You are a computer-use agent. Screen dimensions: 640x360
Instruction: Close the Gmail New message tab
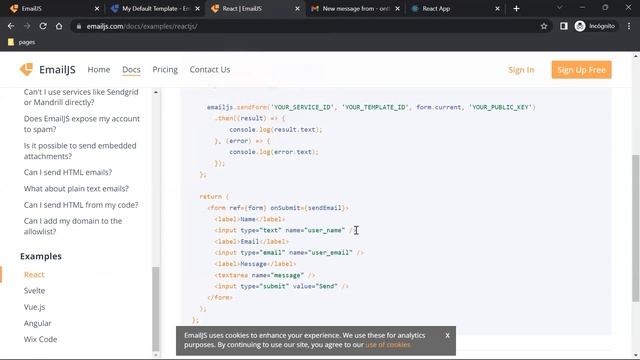click(398, 9)
